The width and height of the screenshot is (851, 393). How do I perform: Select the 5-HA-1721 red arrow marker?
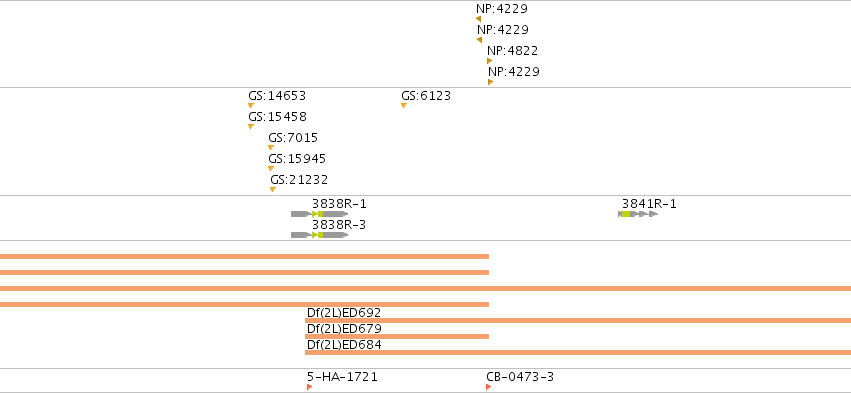pyautogui.click(x=309, y=387)
